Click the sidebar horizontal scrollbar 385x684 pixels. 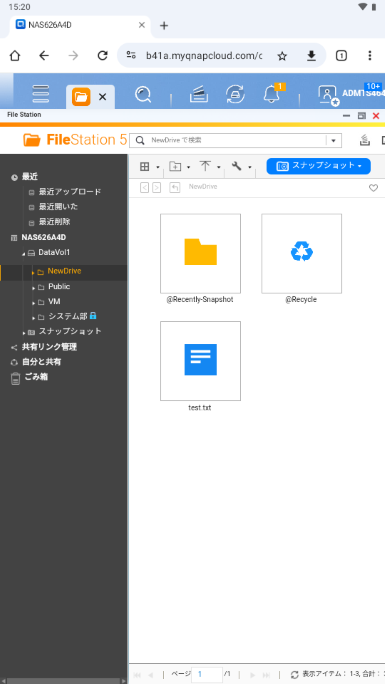[64, 681]
